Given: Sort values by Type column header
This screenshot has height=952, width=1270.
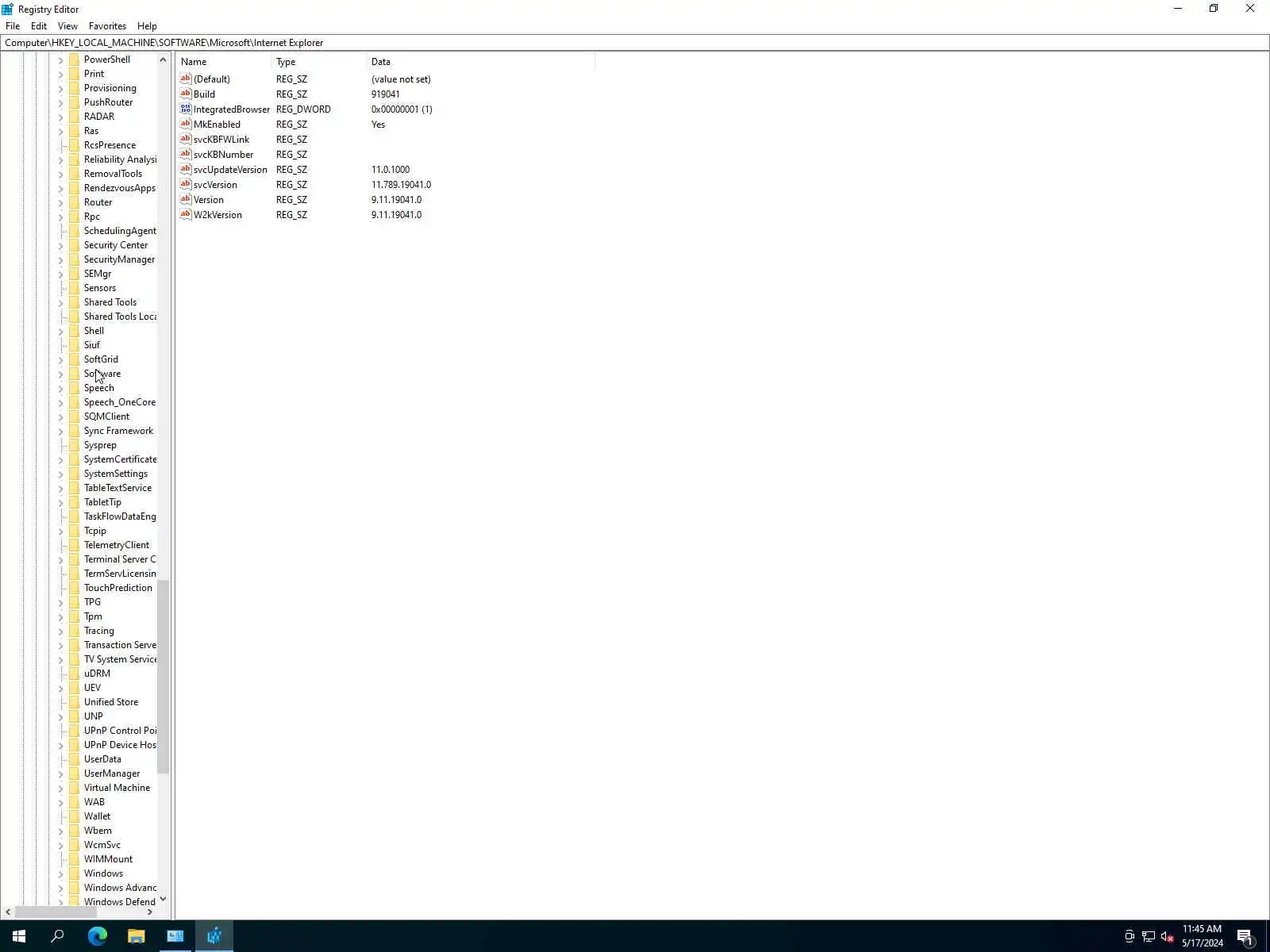Looking at the screenshot, I should click(x=319, y=61).
